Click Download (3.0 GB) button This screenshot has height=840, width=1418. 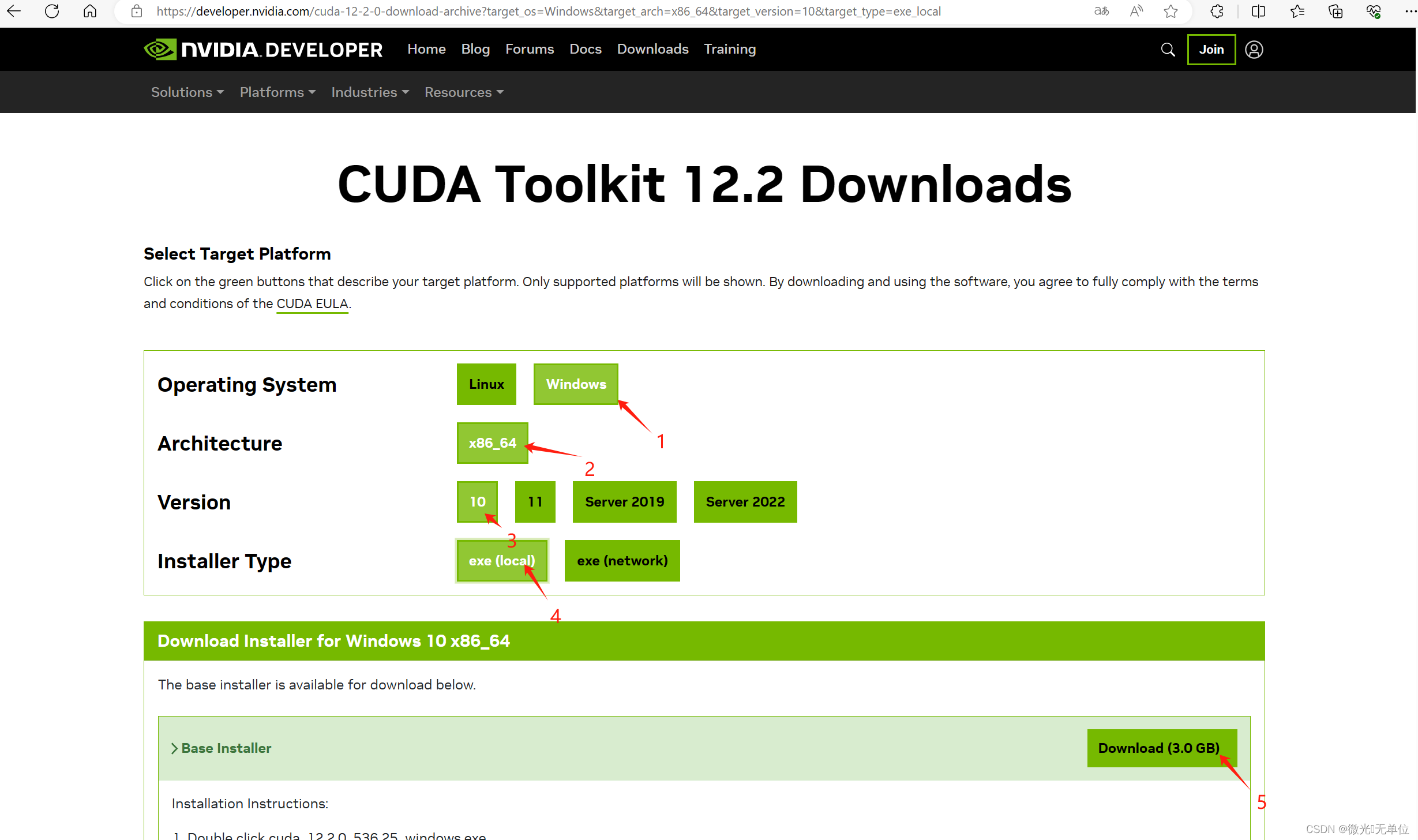(1161, 748)
